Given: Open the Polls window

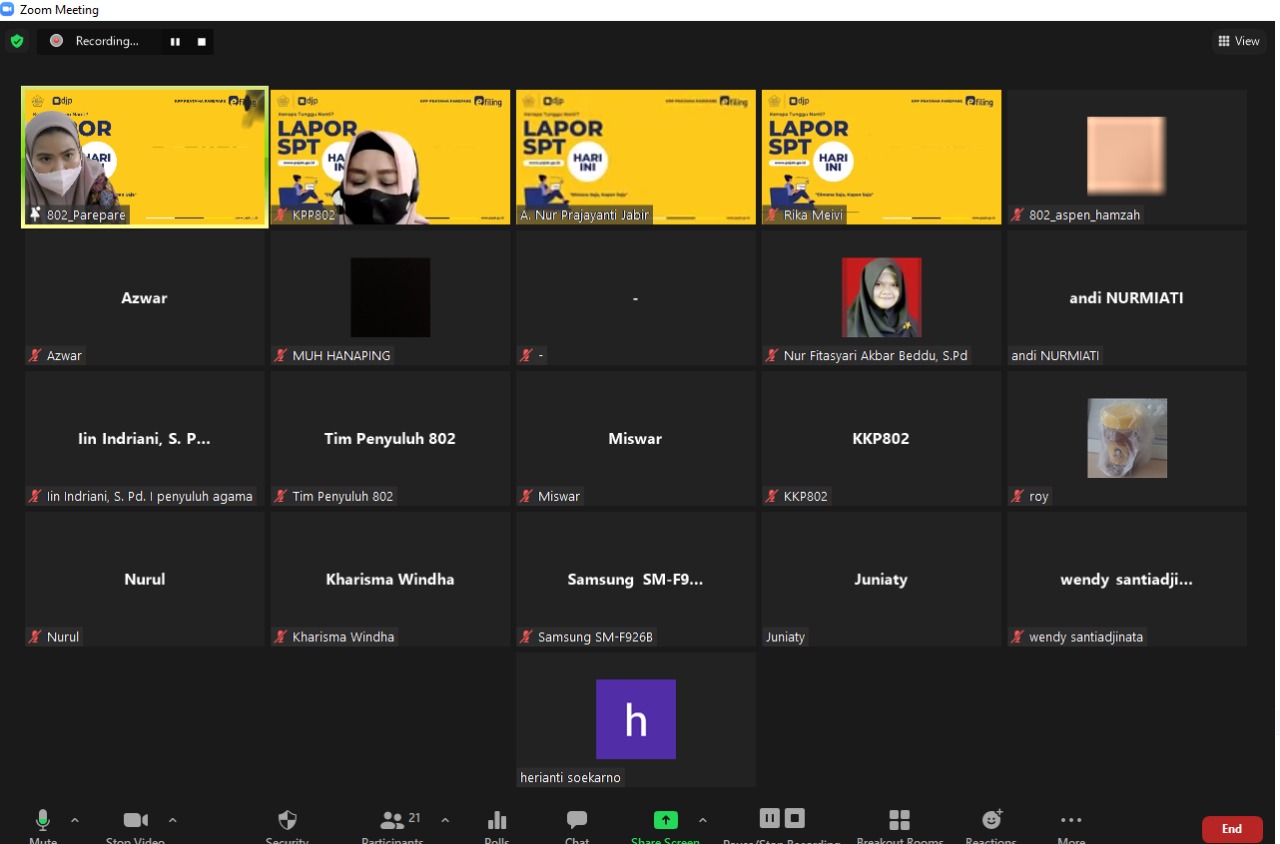Looking at the screenshot, I should [497, 821].
